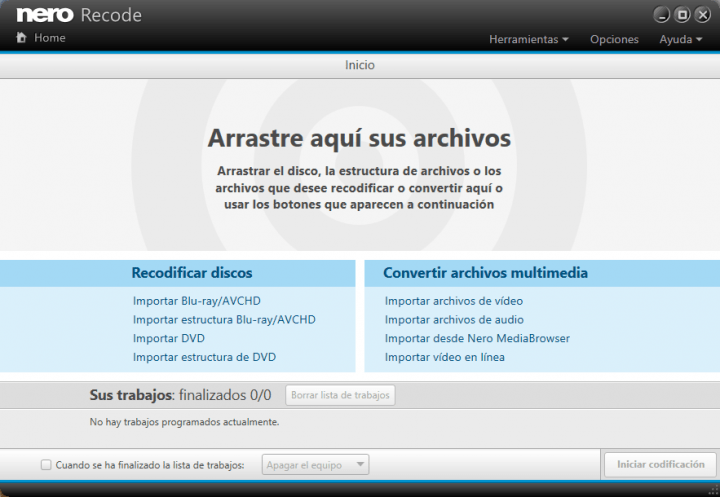Go to Home label

[50, 38]
